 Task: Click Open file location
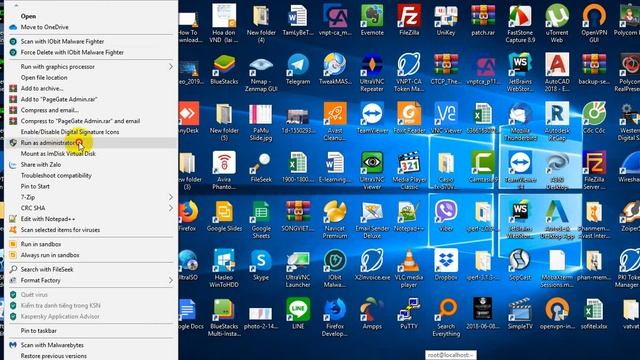[x=91, y=78]
